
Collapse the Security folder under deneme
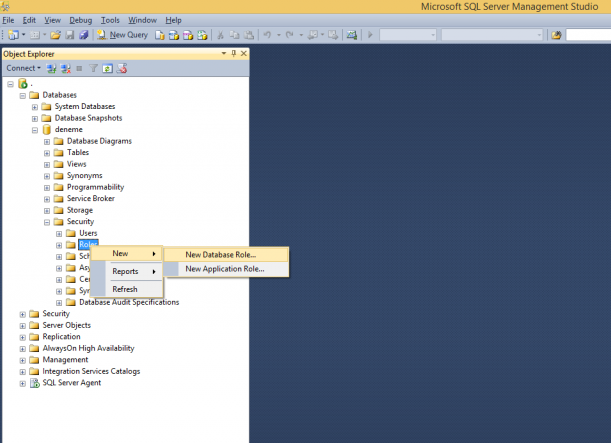coord(47,222)
